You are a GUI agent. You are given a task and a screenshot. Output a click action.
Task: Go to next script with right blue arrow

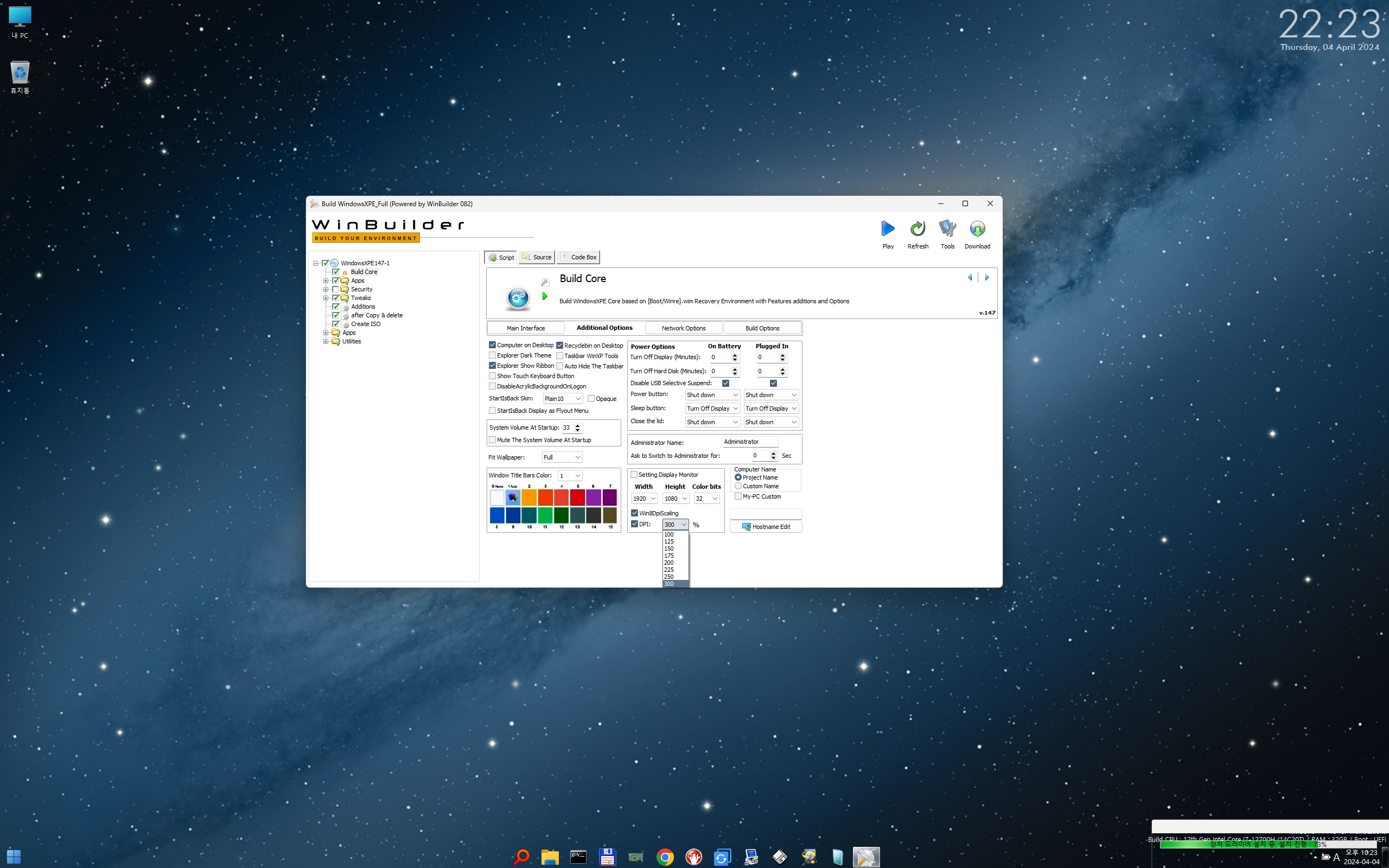click(987, 277)
